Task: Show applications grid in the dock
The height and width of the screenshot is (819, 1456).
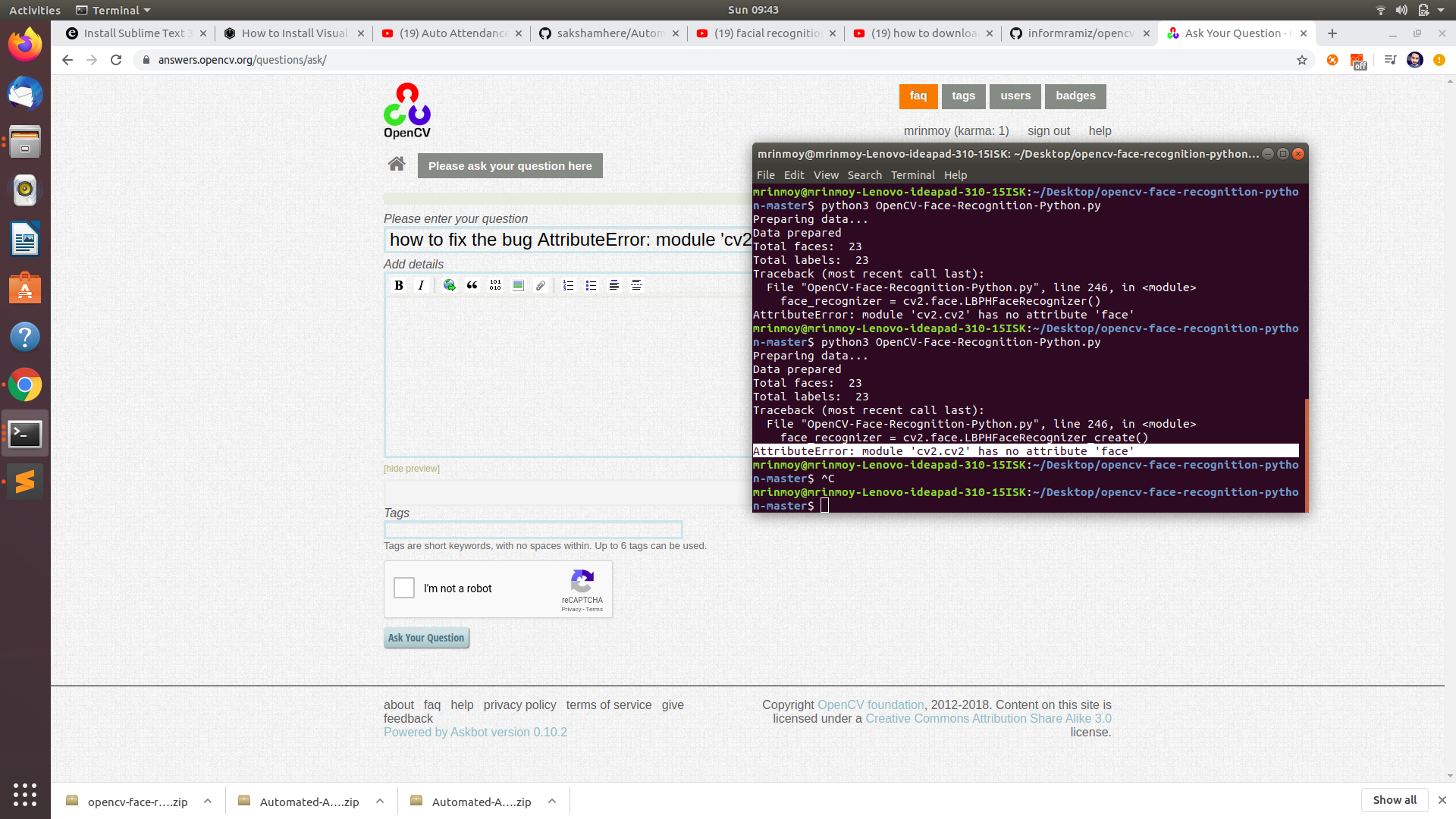Action: [x=25, y=794]
